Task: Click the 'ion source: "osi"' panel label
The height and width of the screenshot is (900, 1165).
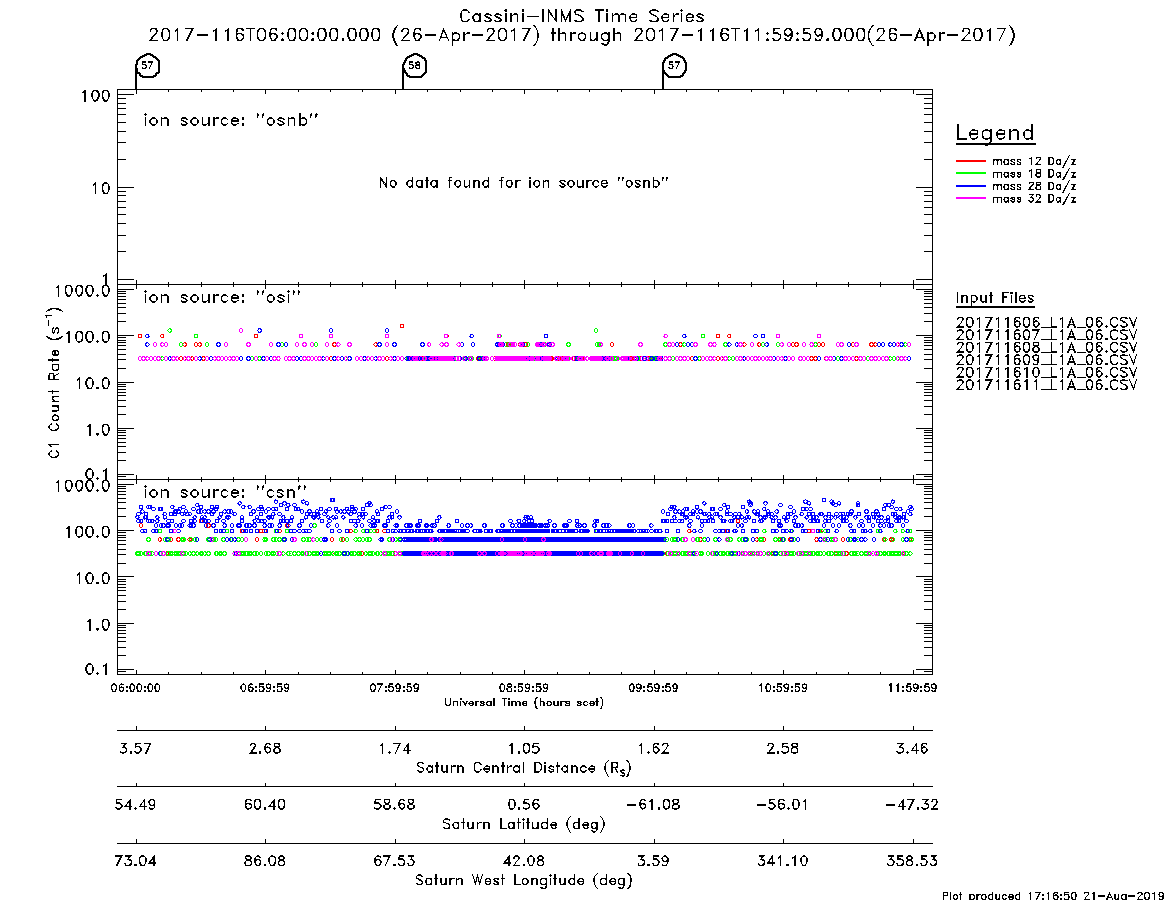Action: click(x=222, y=297)
